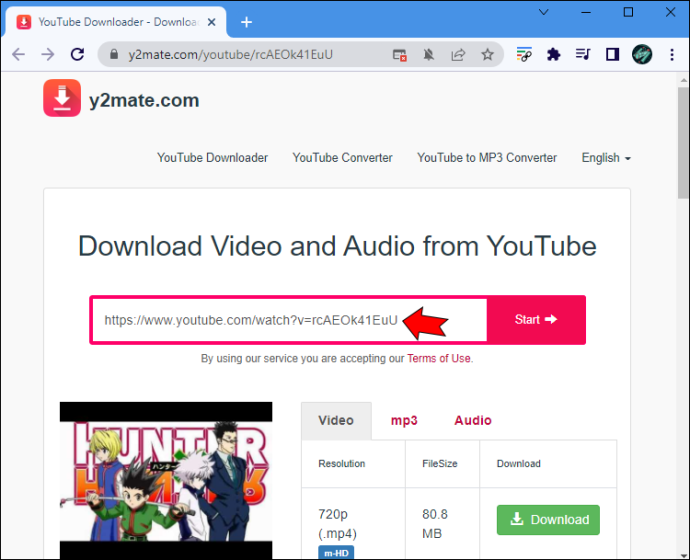
Task: Open the YouTube Converter nav link
Action: pos(342,157)
